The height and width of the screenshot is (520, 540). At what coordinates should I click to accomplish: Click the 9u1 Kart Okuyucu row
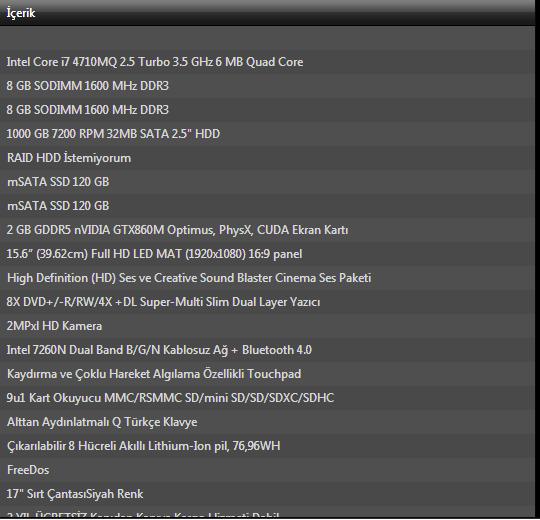[268, 398]
